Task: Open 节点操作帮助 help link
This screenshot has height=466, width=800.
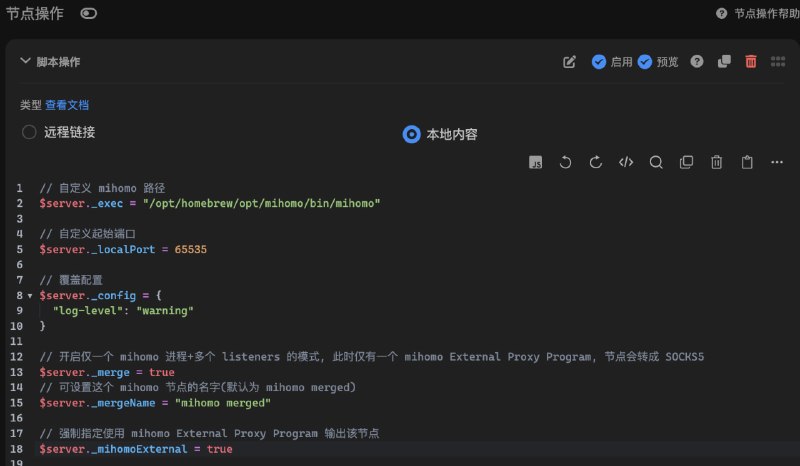Action: (760, 14)
